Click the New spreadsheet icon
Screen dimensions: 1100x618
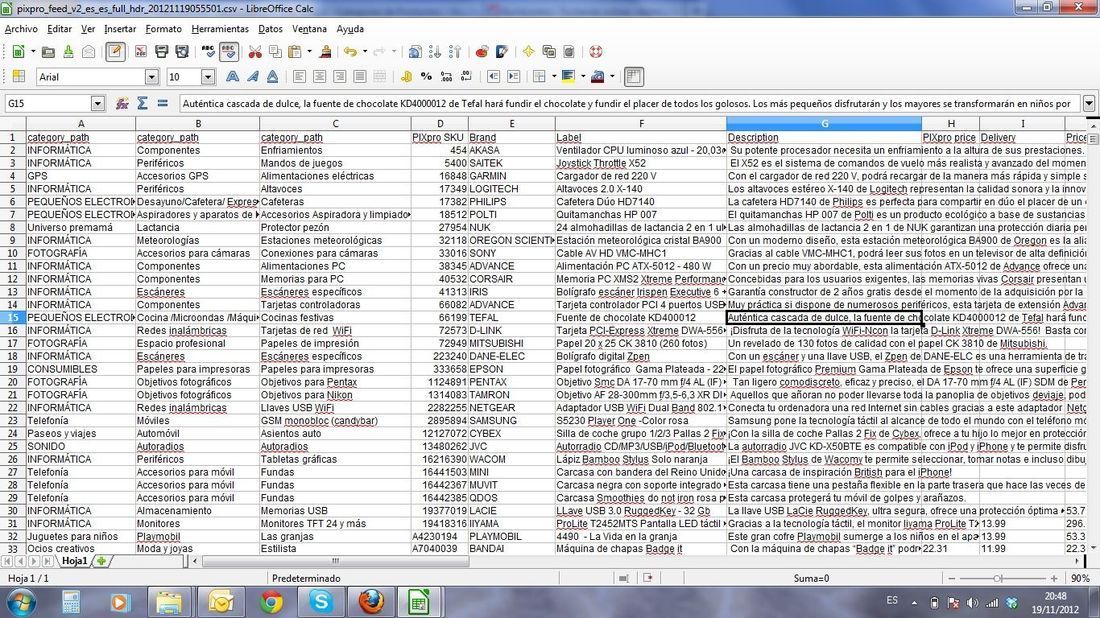(x=18, y=51)
